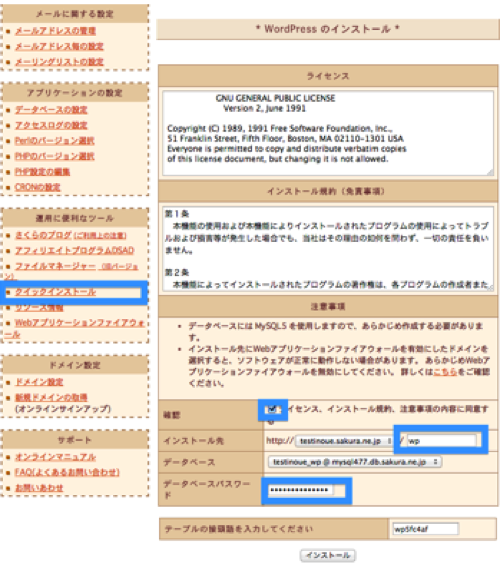Click inside the インストール規約 text area

point(328,249)
